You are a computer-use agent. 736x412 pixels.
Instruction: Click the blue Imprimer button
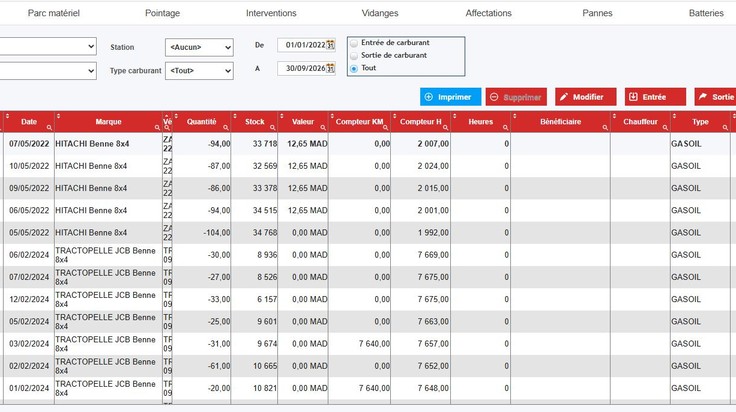point(451,97)
